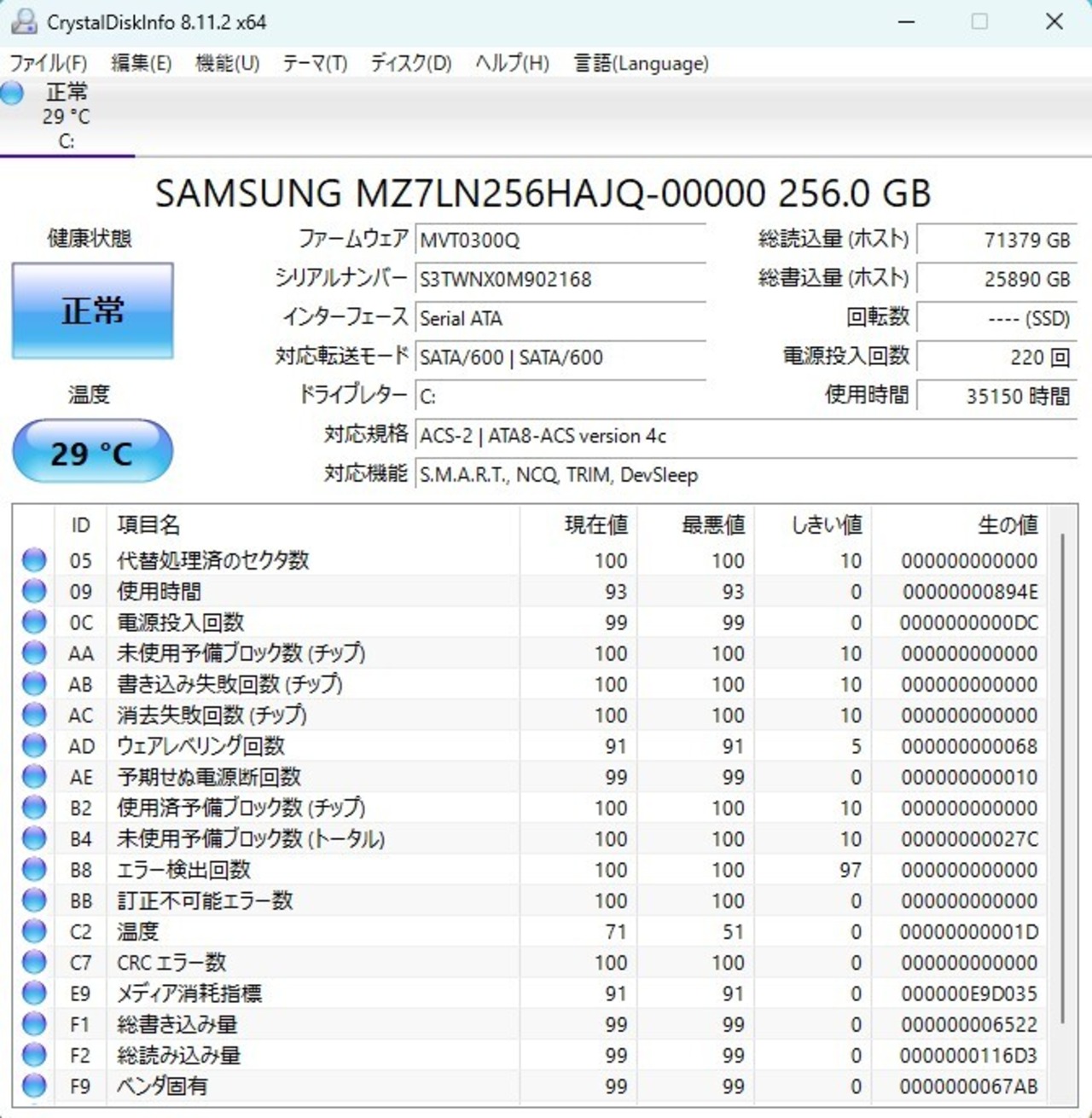1092x1118 pixels.
Task: Click the シリアルナンバー field S3TWNX0M902168
Action: point(560,279)
